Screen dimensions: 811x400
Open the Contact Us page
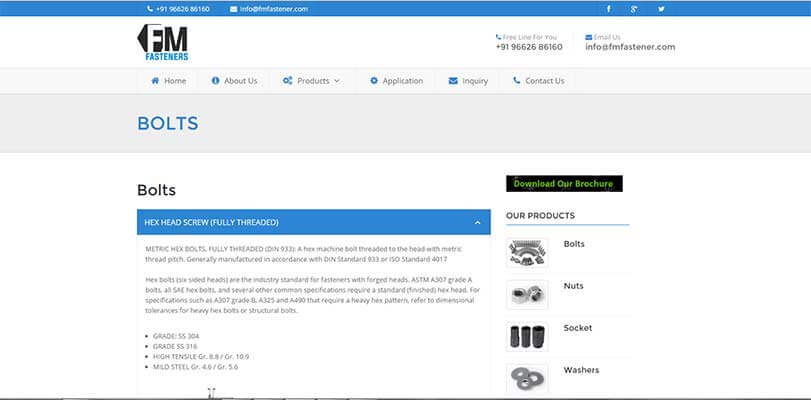[x=538, y=81]
